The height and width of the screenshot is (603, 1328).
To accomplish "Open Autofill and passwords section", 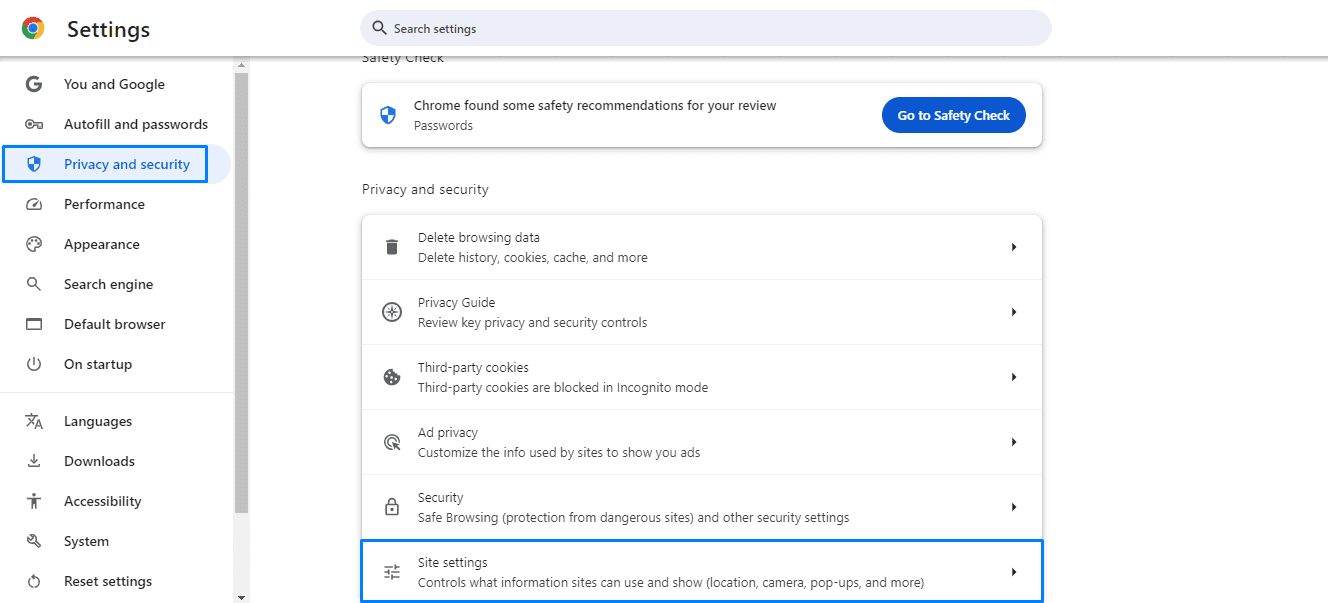I will coord(135,124).
